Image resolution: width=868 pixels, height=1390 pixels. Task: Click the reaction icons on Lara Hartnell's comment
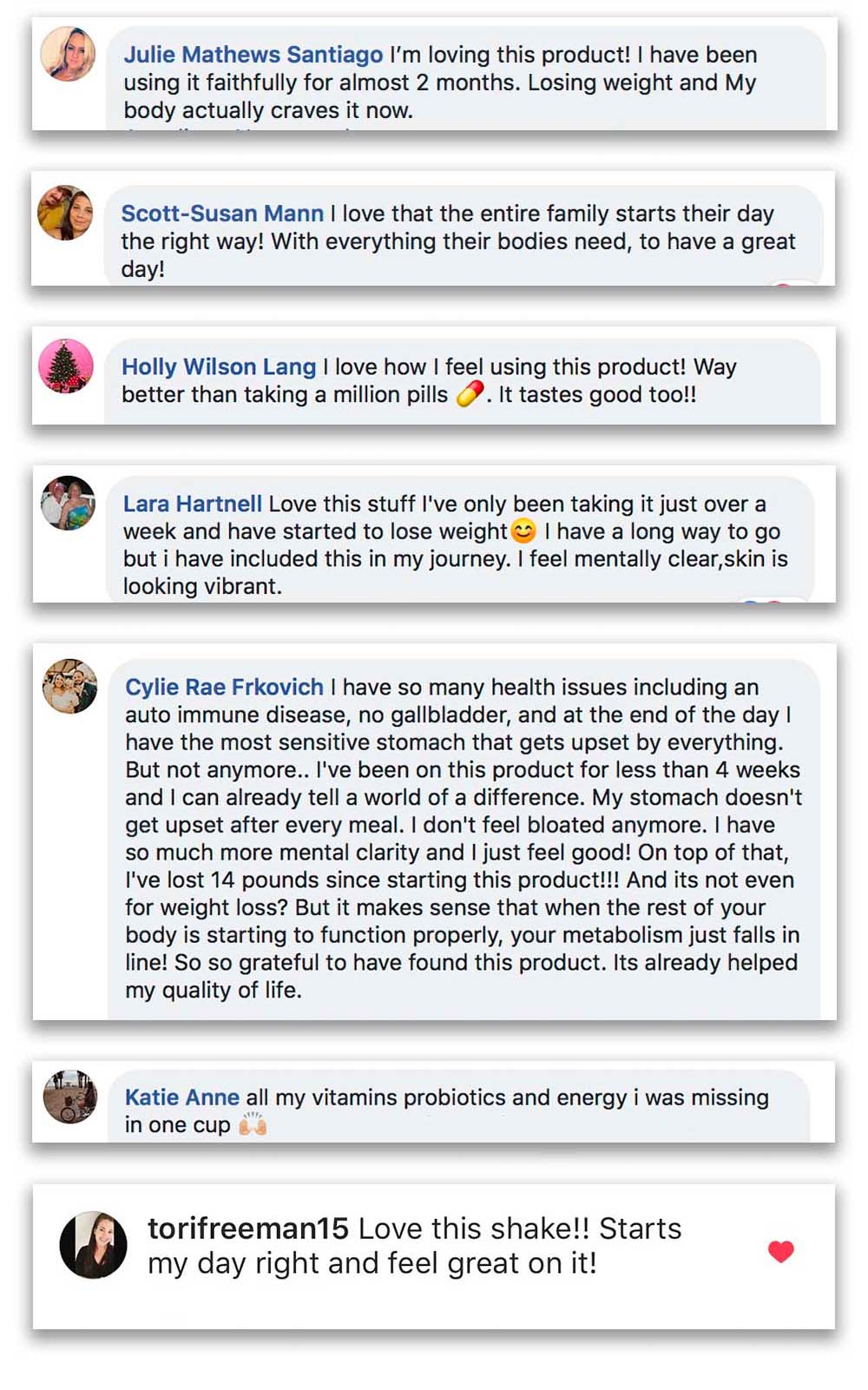[x=762, y=600]
